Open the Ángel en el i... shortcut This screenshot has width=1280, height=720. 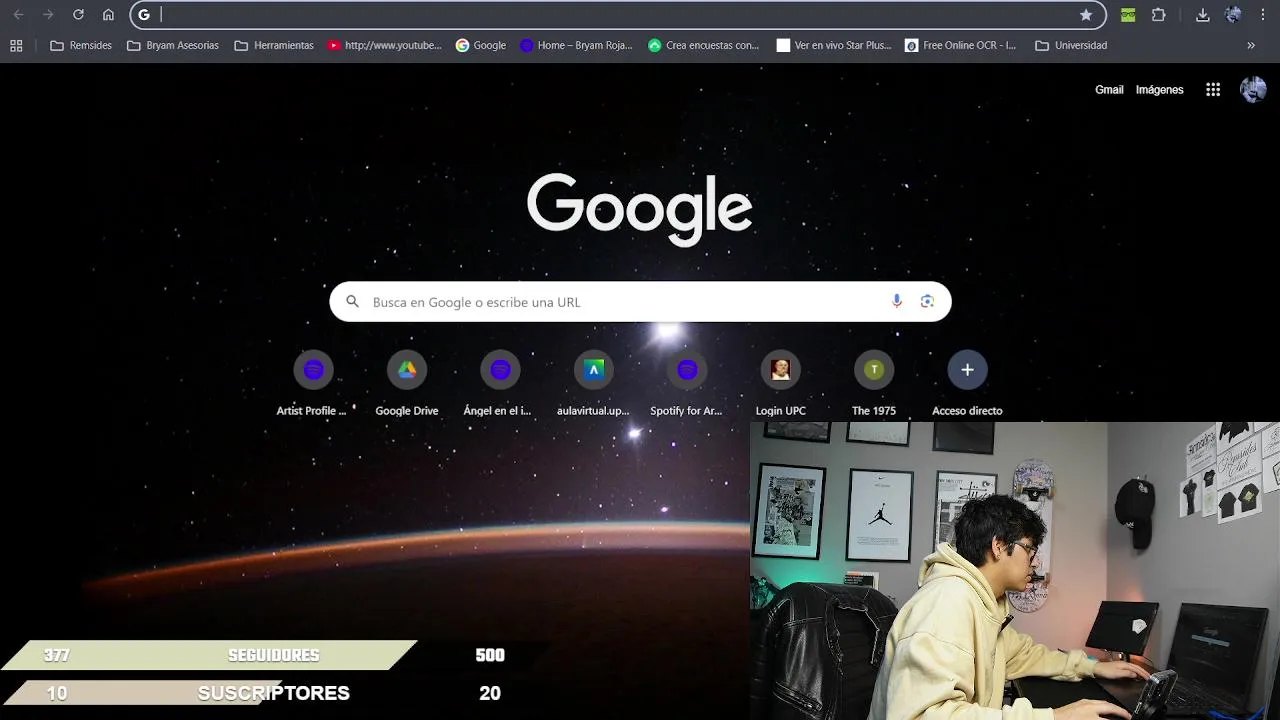tap(500, 384)
